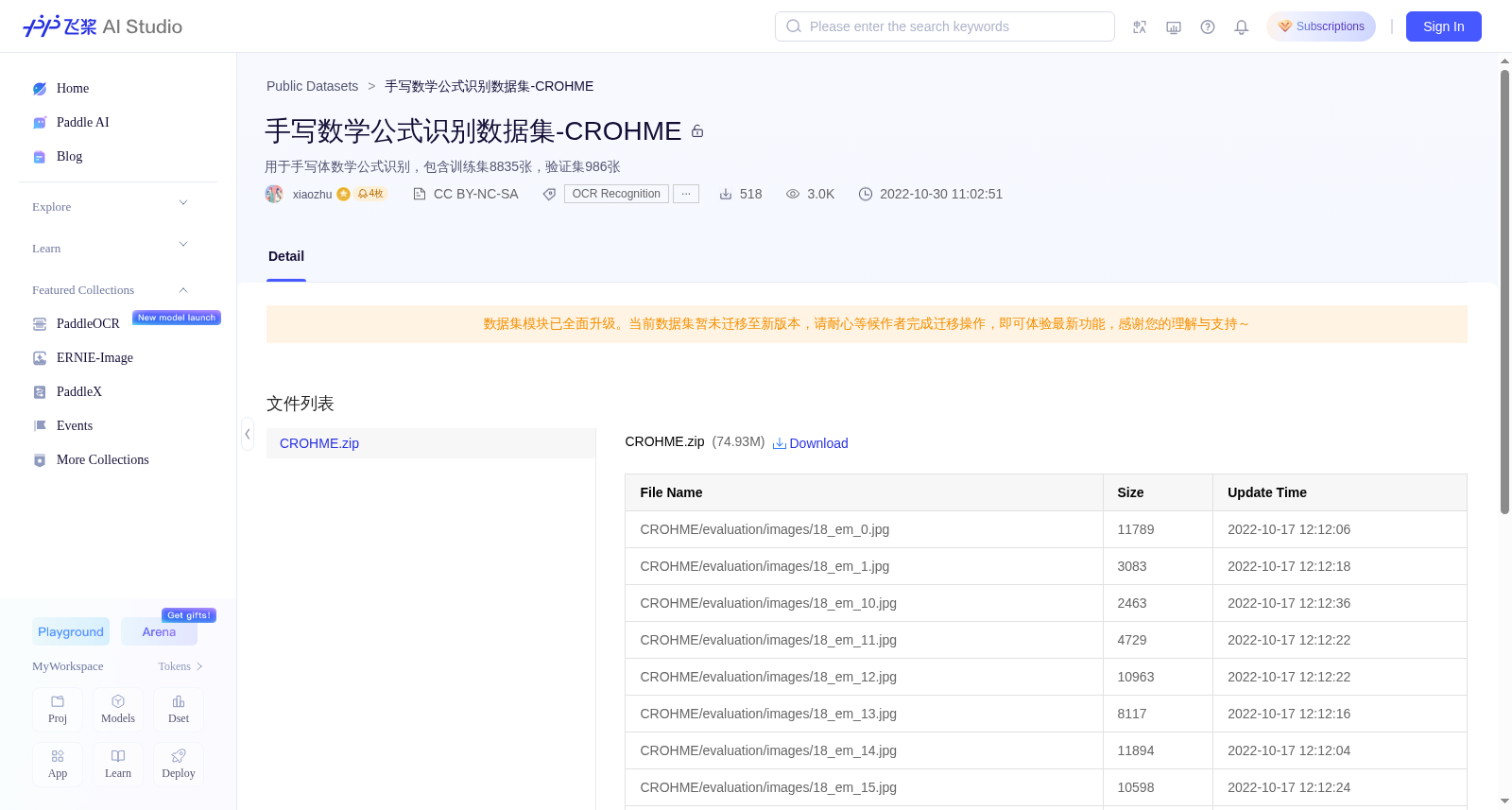The height and width of the screenshot is (810, 1512).
Task: Click the scrollbar down arrow
Action: 1505,801
